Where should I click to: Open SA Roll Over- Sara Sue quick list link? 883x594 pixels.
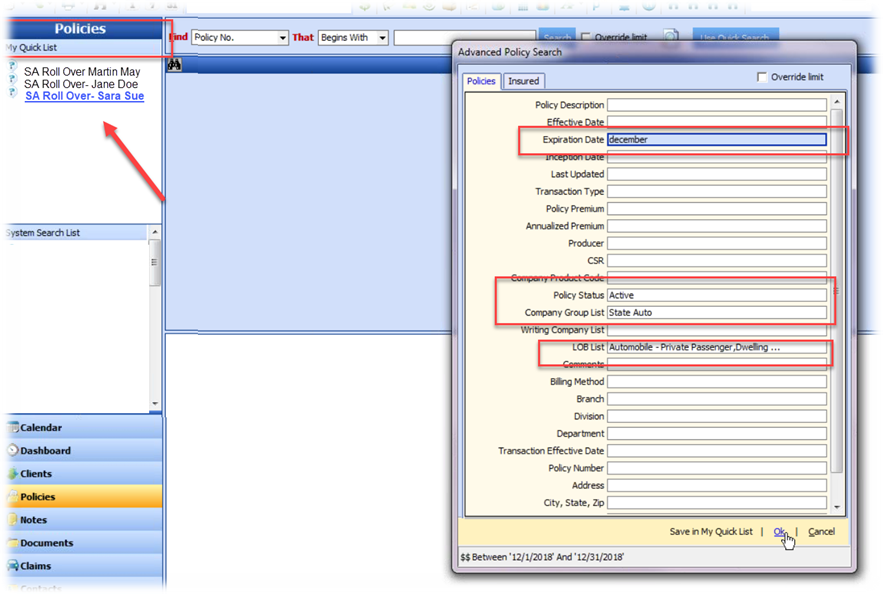click(x=84, y=97)
